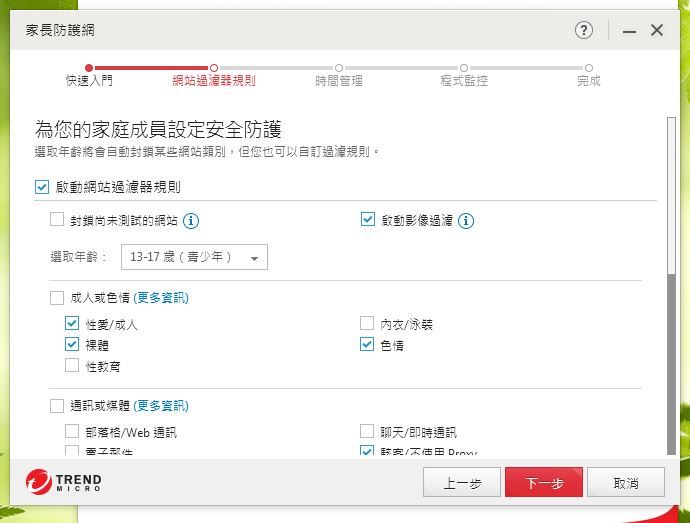Viewport: 690px width, 523px height.
Task: Open the 選取年齡 age dropdown
Action: (194, 257)
